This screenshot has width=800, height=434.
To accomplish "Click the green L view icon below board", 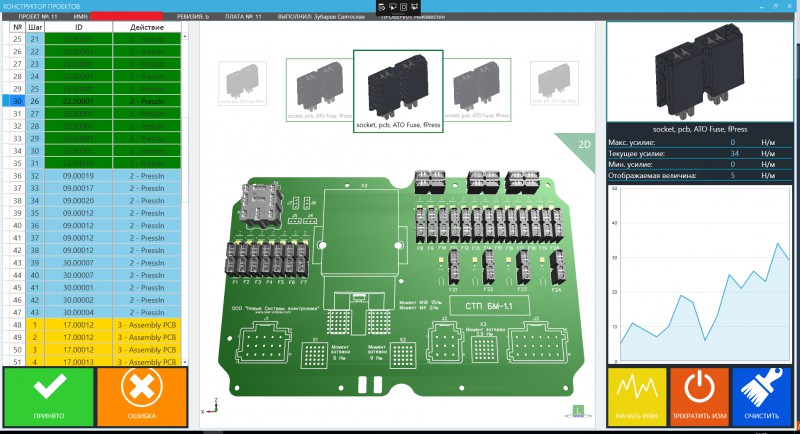I will [578, 411].
